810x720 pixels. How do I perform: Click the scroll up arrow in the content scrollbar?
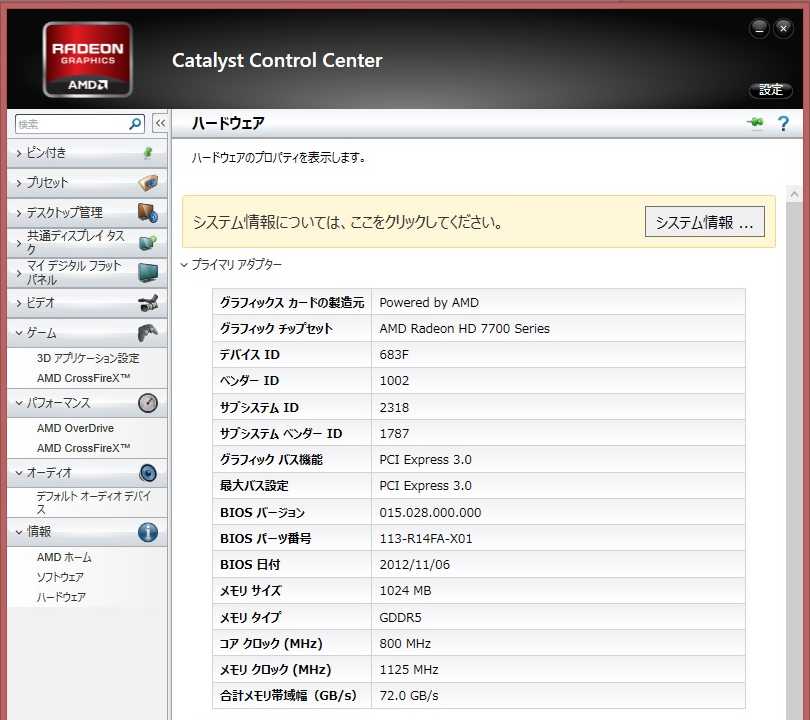[x=794, y=194]
